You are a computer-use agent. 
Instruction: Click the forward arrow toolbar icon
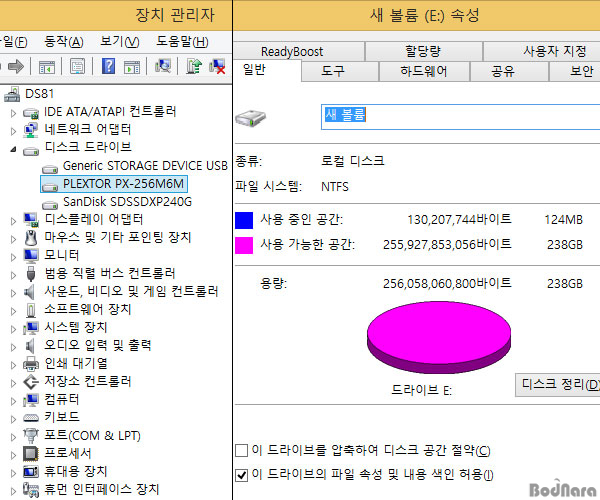pyautogui.click(x=16, y=67)
